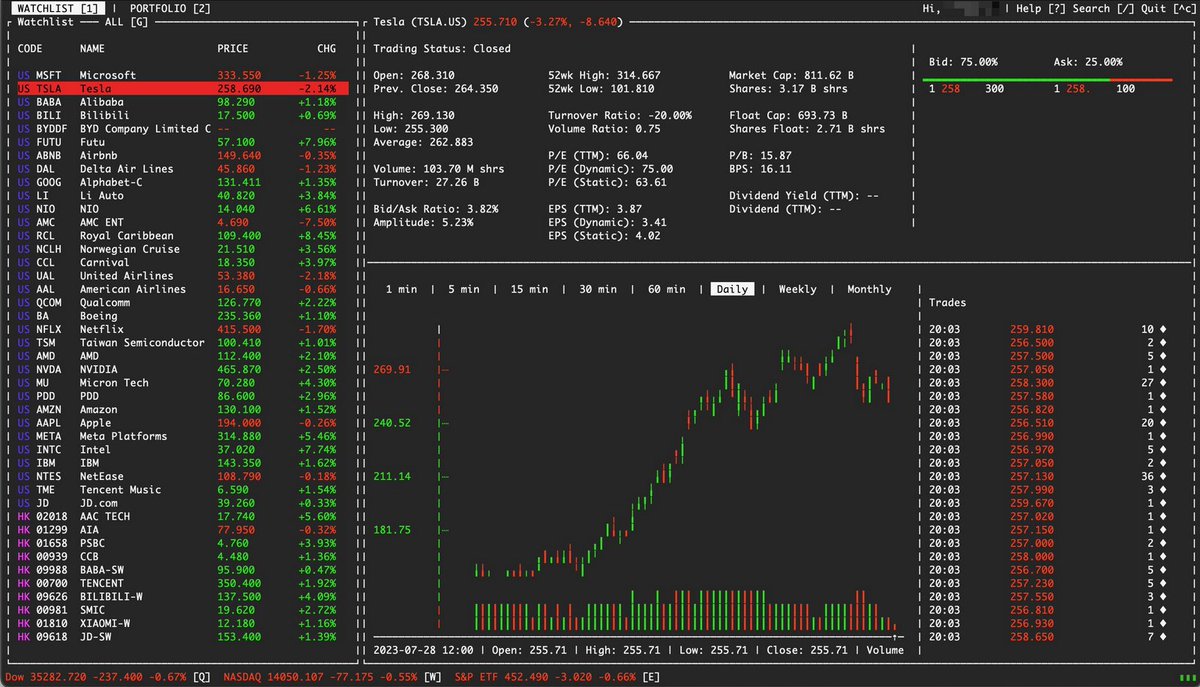Click the Trading Status: Closed text

(x=441, y=48)
